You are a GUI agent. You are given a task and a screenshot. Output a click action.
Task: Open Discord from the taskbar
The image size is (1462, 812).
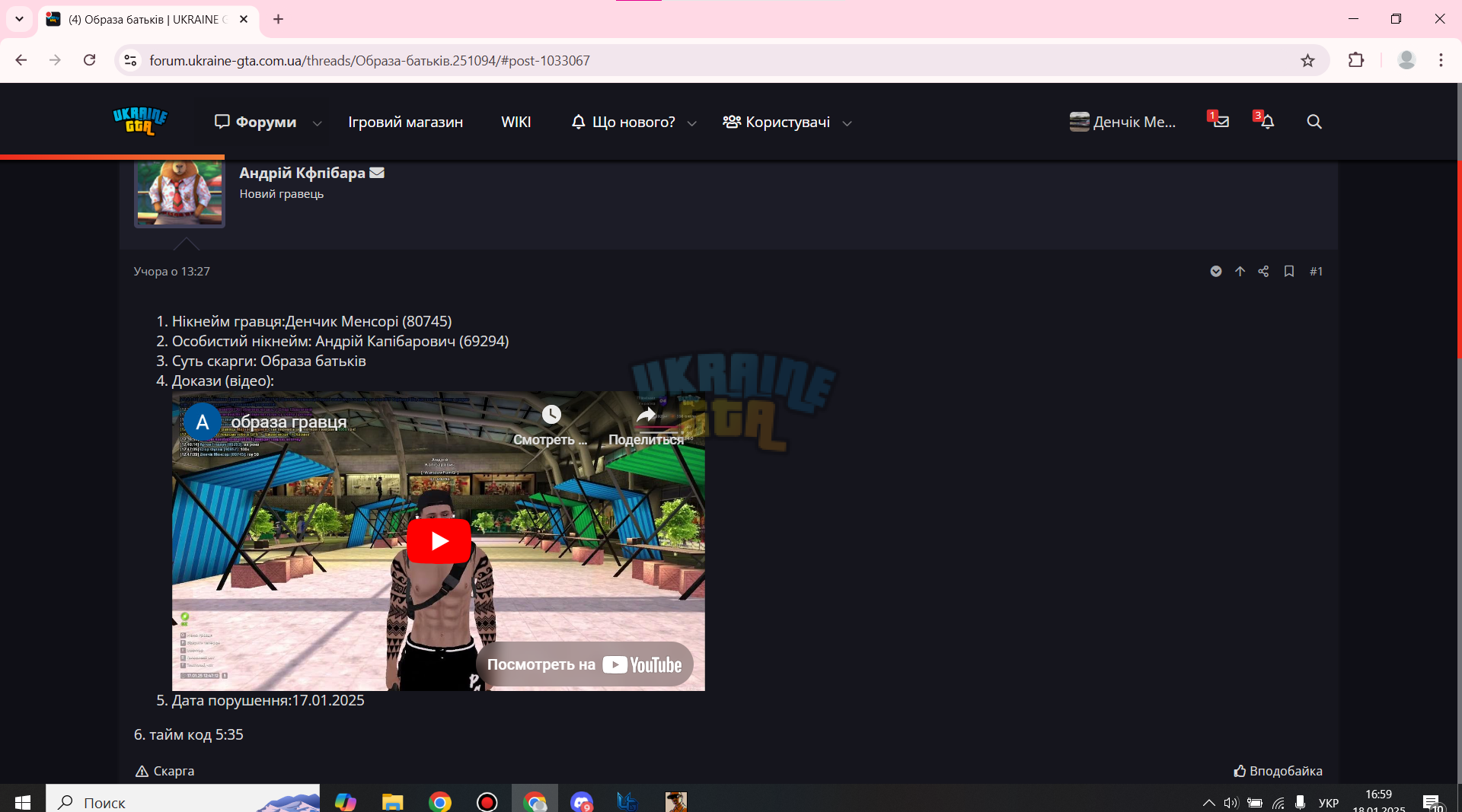pos(582,802)
